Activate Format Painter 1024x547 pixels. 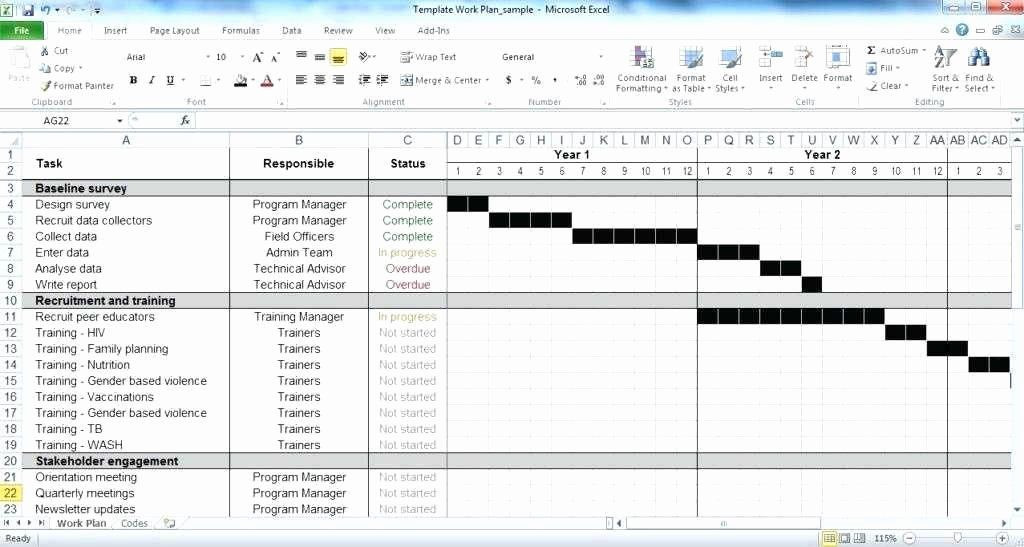tap(76, 86)
